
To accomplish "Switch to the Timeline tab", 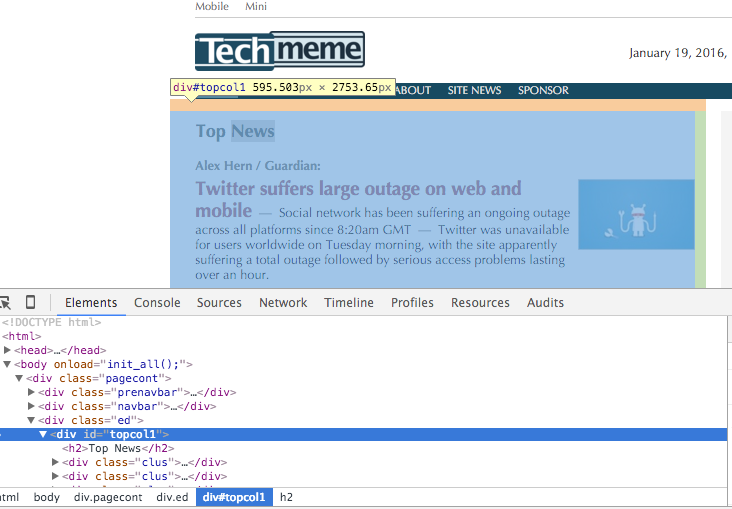I will 349,303.
